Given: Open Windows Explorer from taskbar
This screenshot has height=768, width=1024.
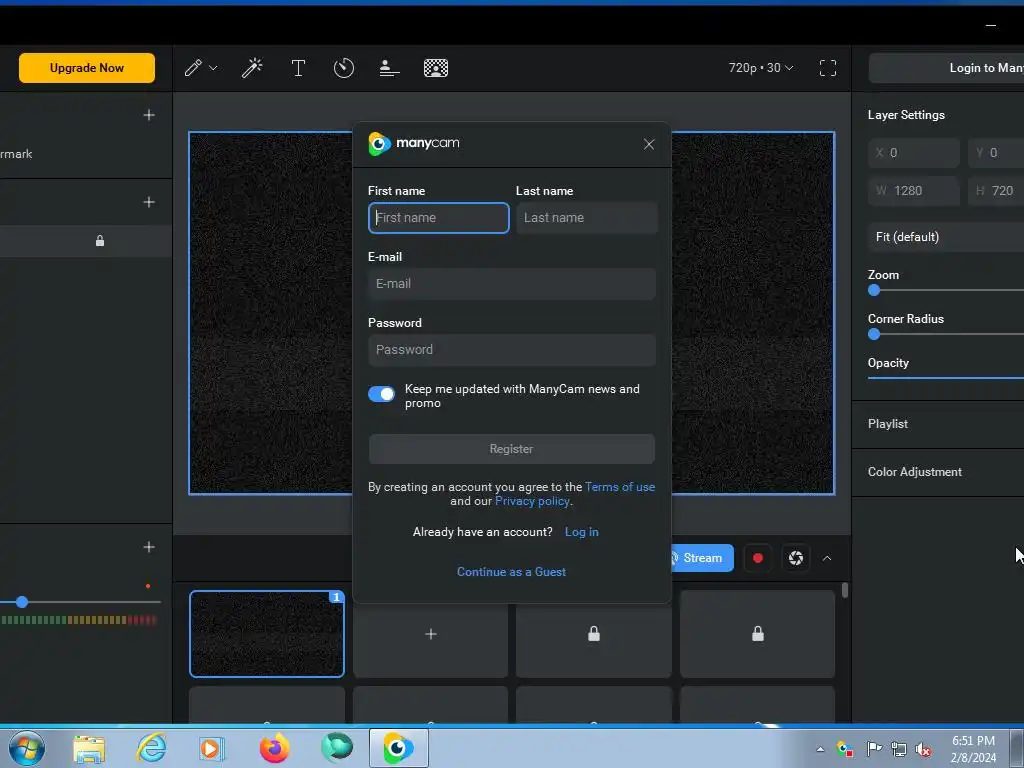Looking at the screenshot, I should pos(89,748).
